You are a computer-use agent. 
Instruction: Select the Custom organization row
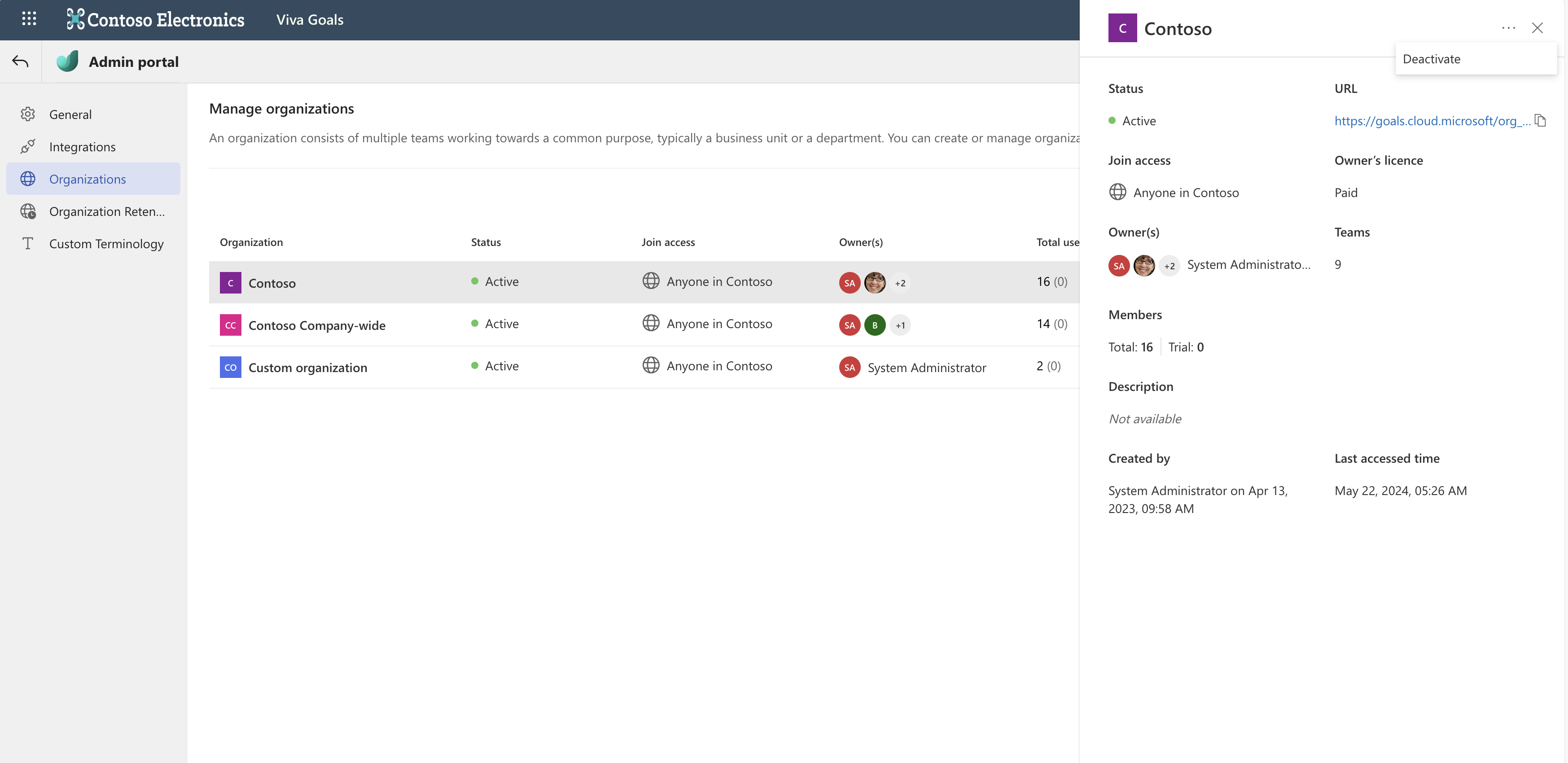pos(307,368)
